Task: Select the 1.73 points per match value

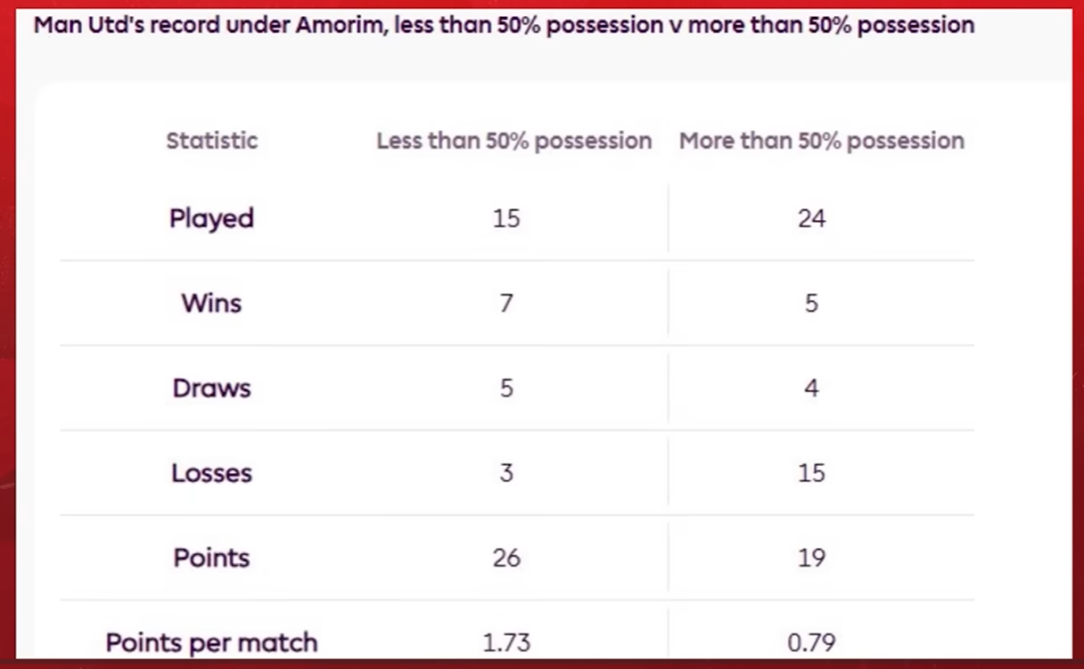Action: 507,643
